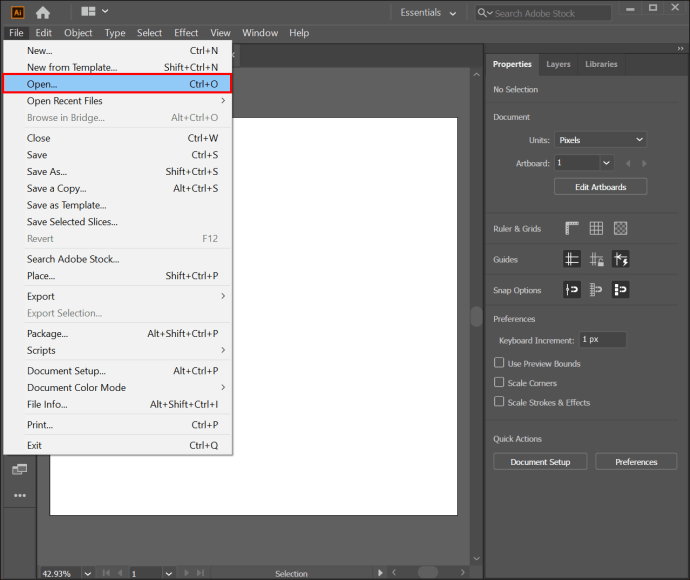Switch to the Layers tab
This screenshot has height=580, width=690.
click(x=558, y=64)
